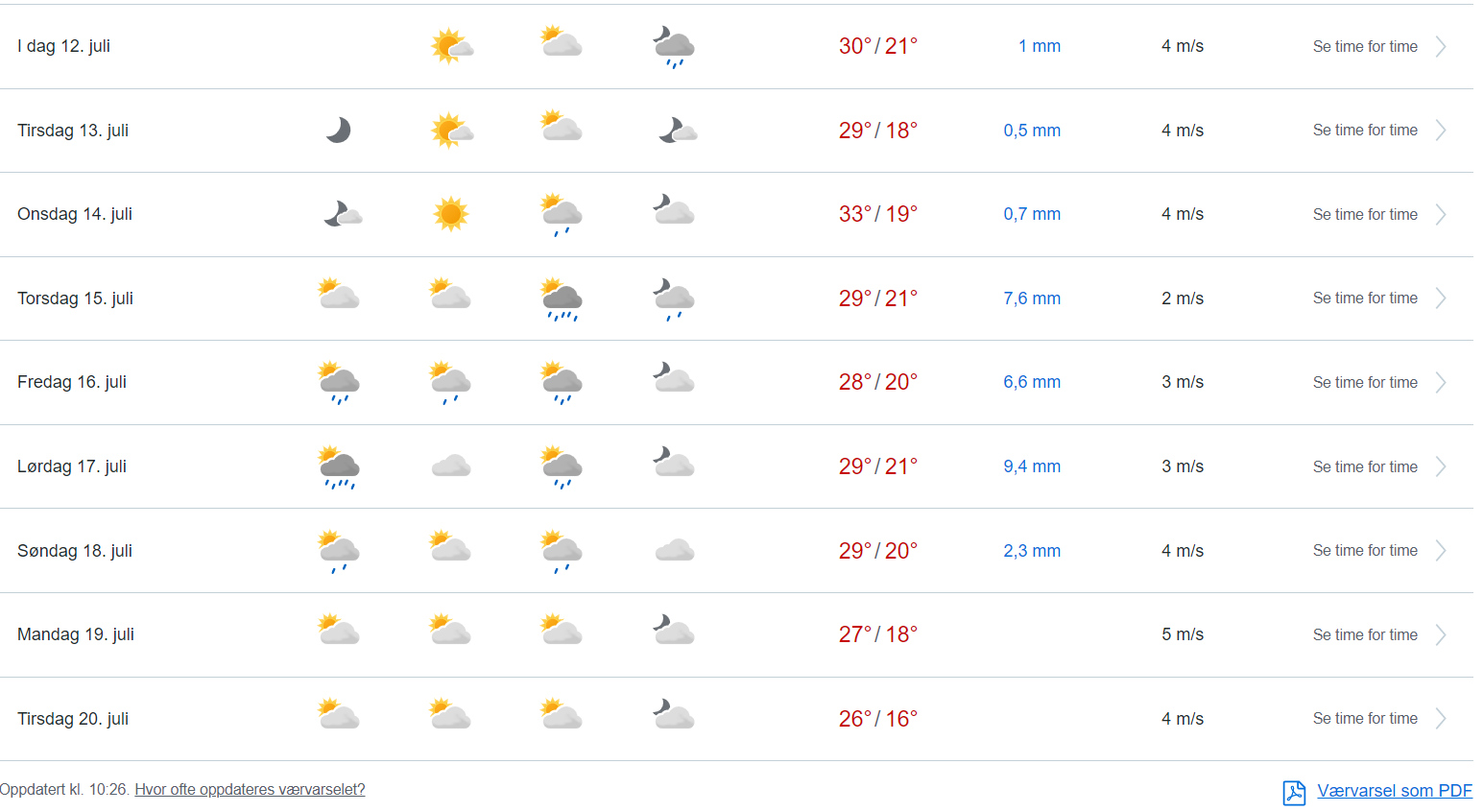Click the rain shower icon on Torsdag 15. juli afternoon
The height and width of the screenshot is (812, 1483).
point(562,299)
